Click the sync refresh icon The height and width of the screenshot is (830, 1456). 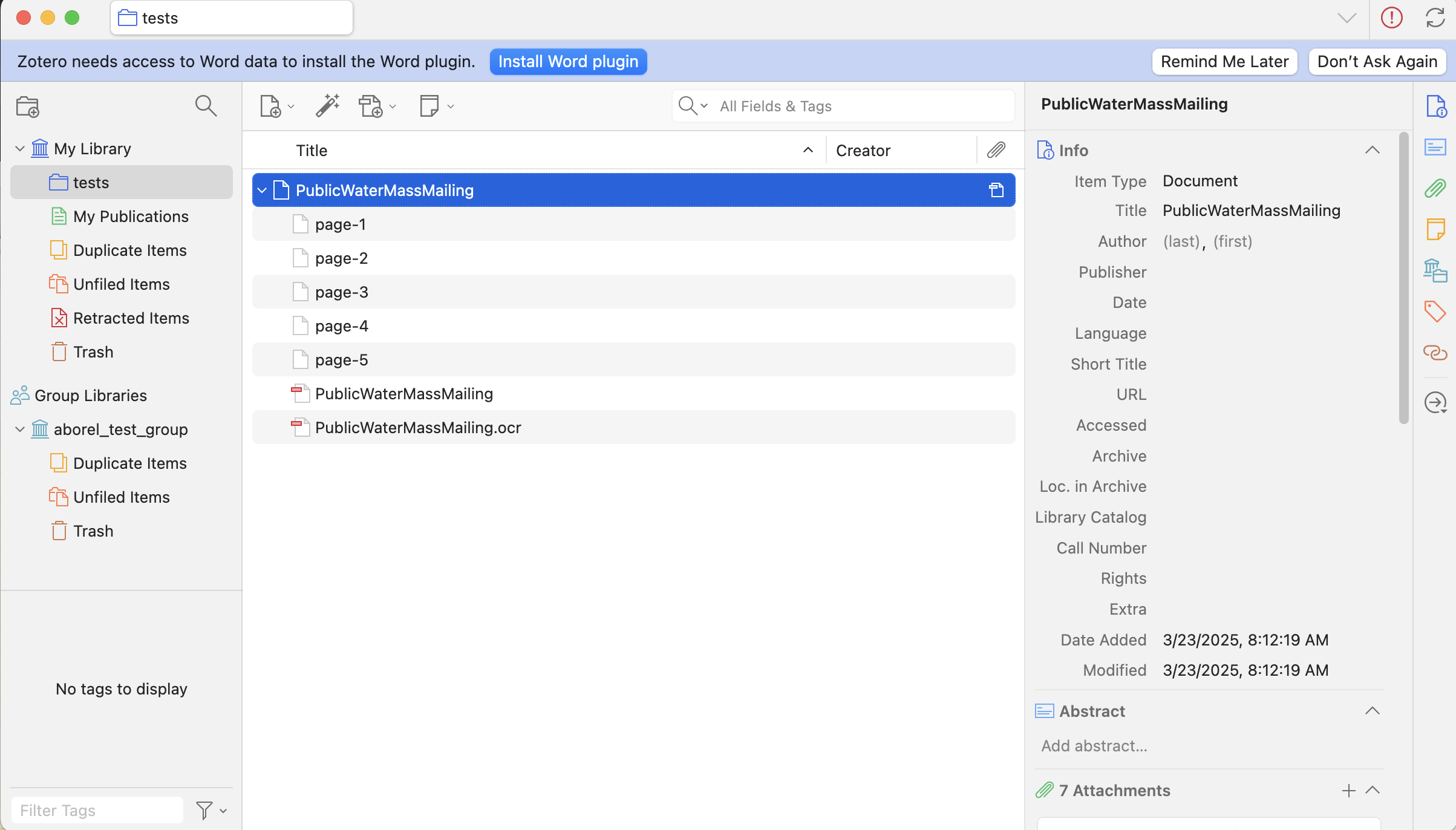(x=1435, y=18)
